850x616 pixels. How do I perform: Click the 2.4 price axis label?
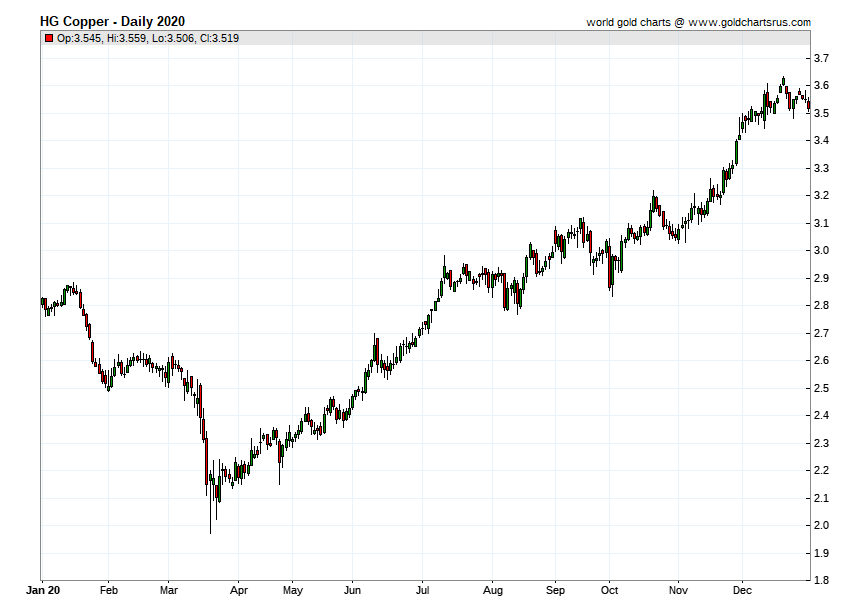coord(821,415)
